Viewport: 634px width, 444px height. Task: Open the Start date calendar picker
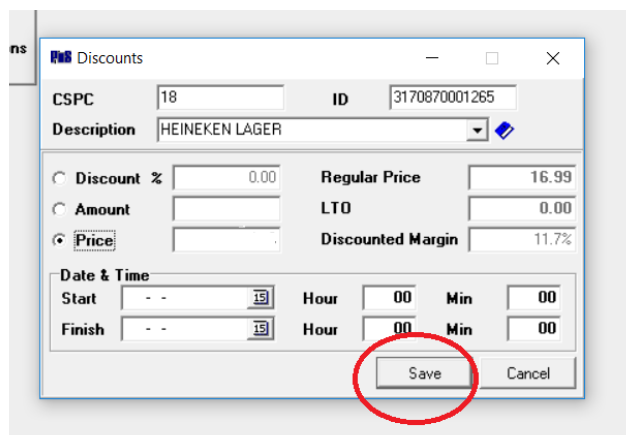click(x=260, y=298)
